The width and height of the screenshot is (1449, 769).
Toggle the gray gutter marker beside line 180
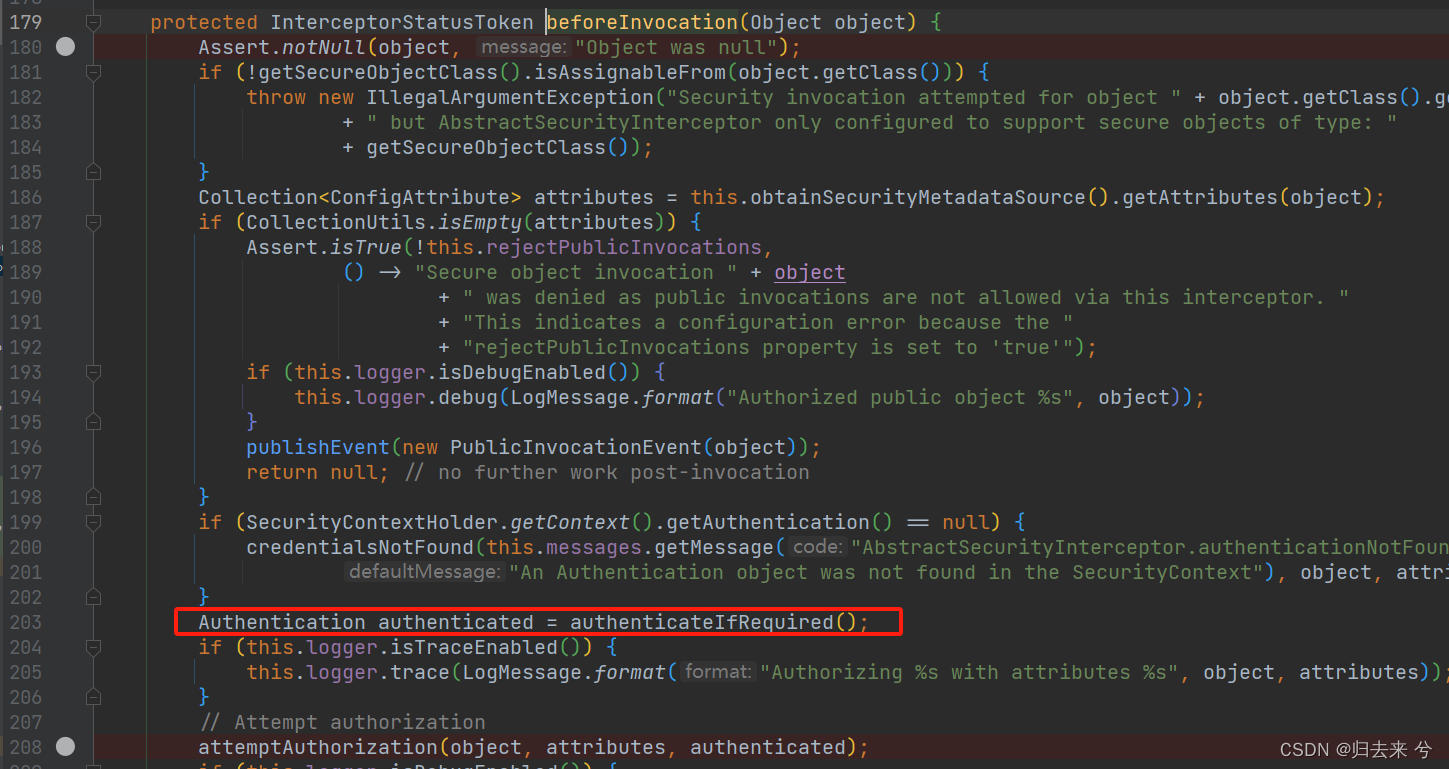[x=65, y=46]
